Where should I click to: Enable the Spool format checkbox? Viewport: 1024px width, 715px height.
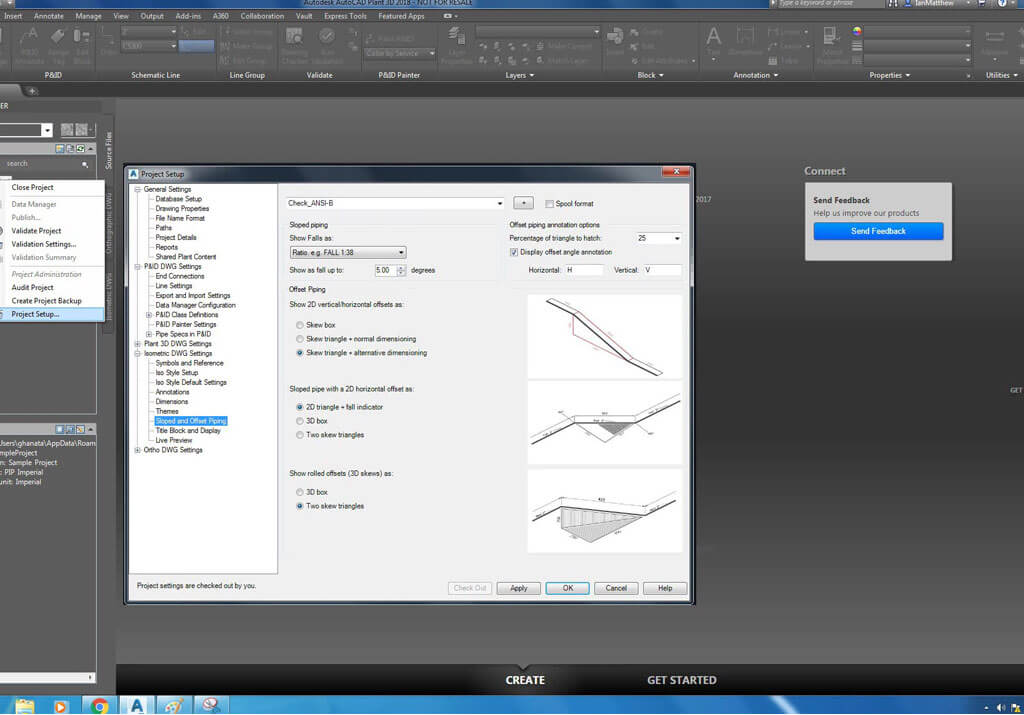[549, 204]
